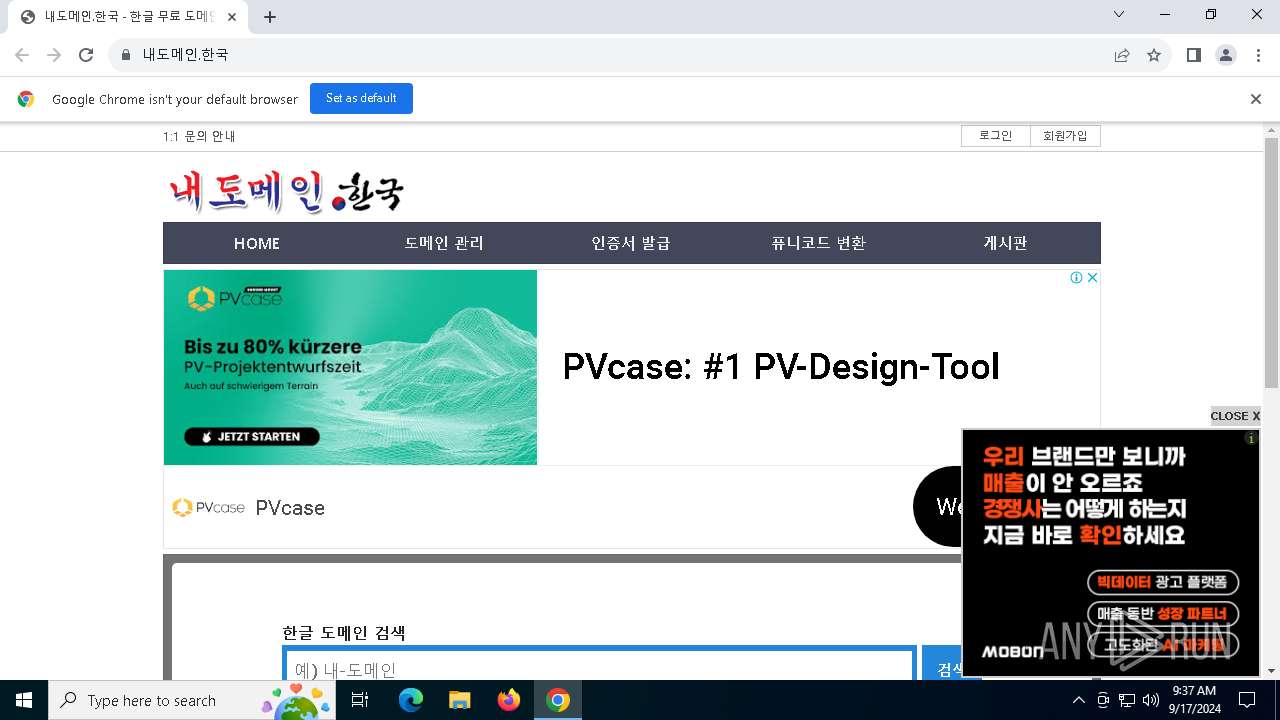Image resolution: width=1280 pixels, height=720 pixels.
Task: Click the ad info icon on banner
Action: coord(1076,278)
